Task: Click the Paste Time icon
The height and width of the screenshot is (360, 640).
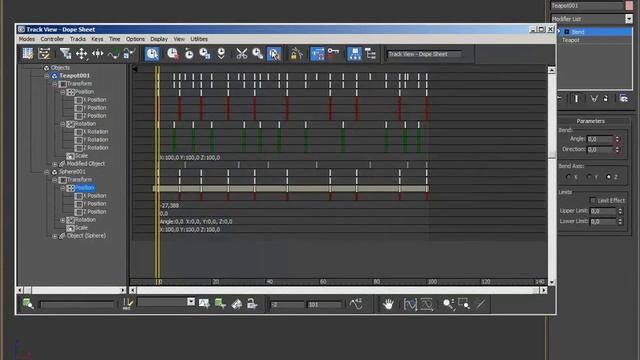Action: click(x=274, y=53)
